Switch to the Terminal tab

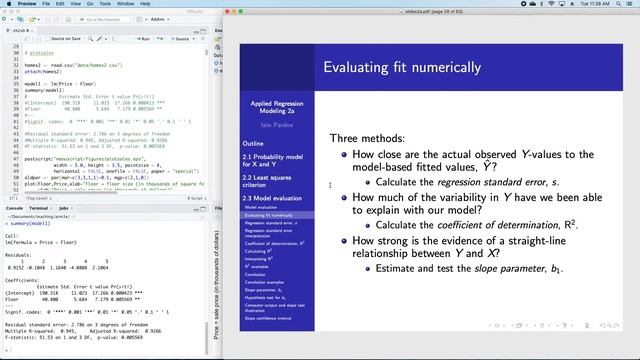(x=39, y=208)
